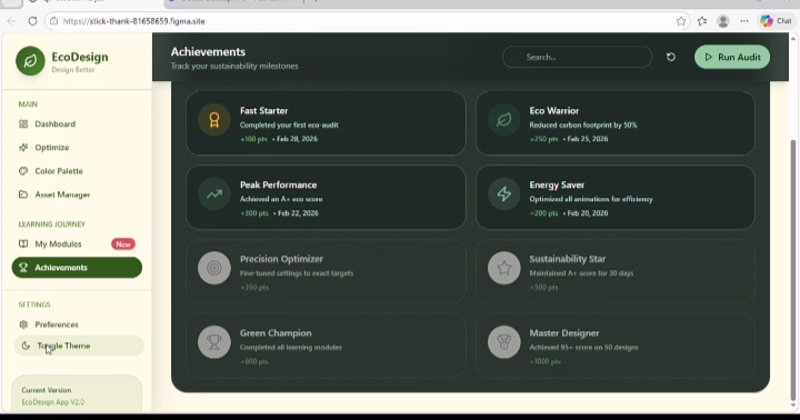Open My Modules
Image resolution: width=800 pixels, height=420 pixels.
(x=58, y=244)
